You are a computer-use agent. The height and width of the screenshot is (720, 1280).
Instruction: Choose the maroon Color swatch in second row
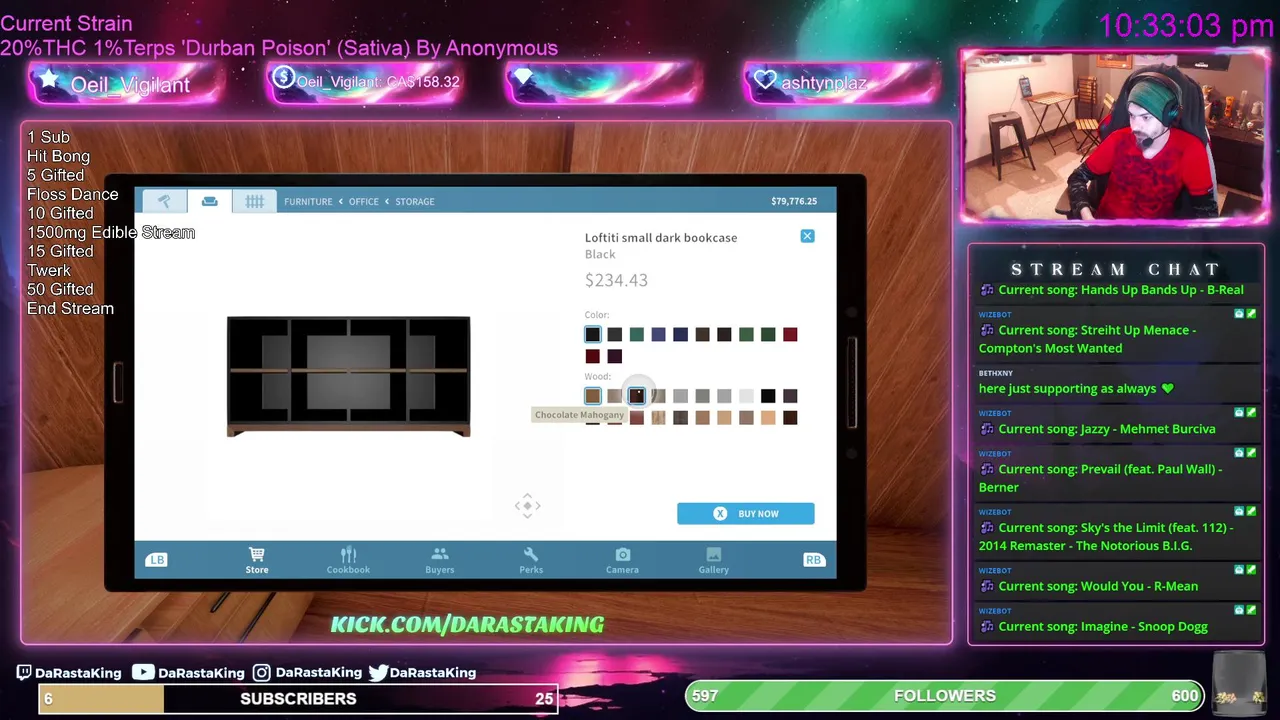(593, 356)
